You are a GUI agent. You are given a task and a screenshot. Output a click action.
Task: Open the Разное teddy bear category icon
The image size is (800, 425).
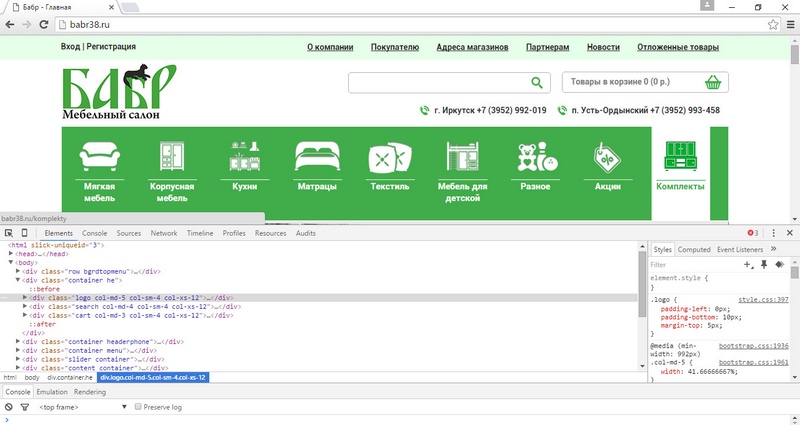pyautogui.click(x=536, y=157)
